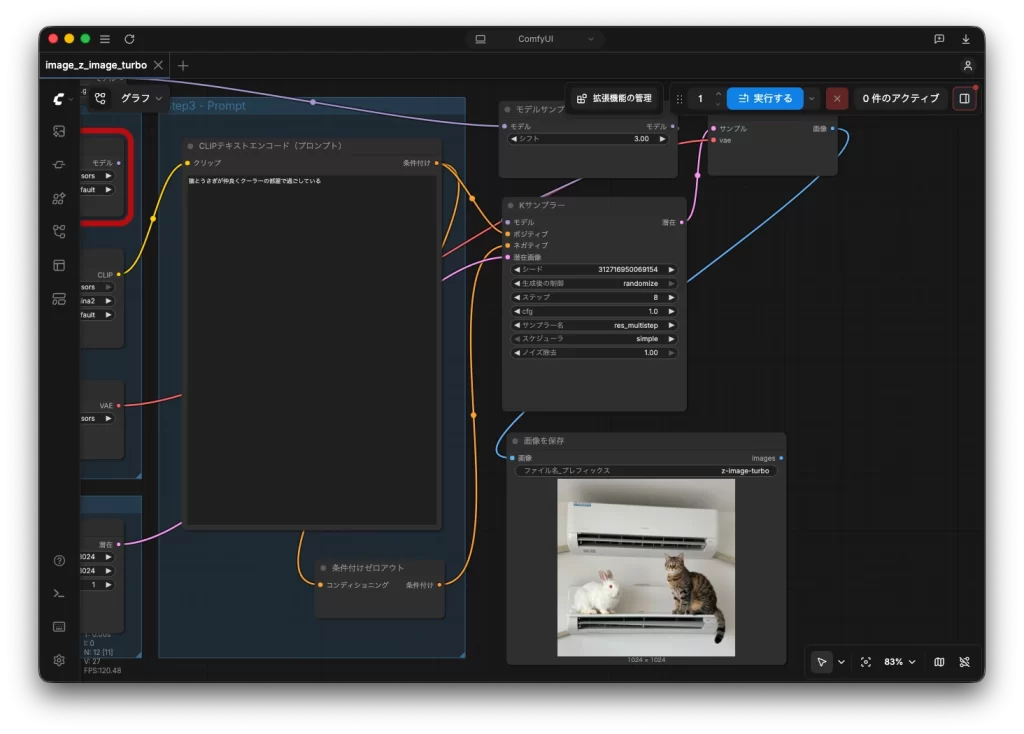Image resolution: width=1024 pixels, height=734 pixels.
Task: Select the pointer mode tool icon
Action: click(x=822, y=662)
